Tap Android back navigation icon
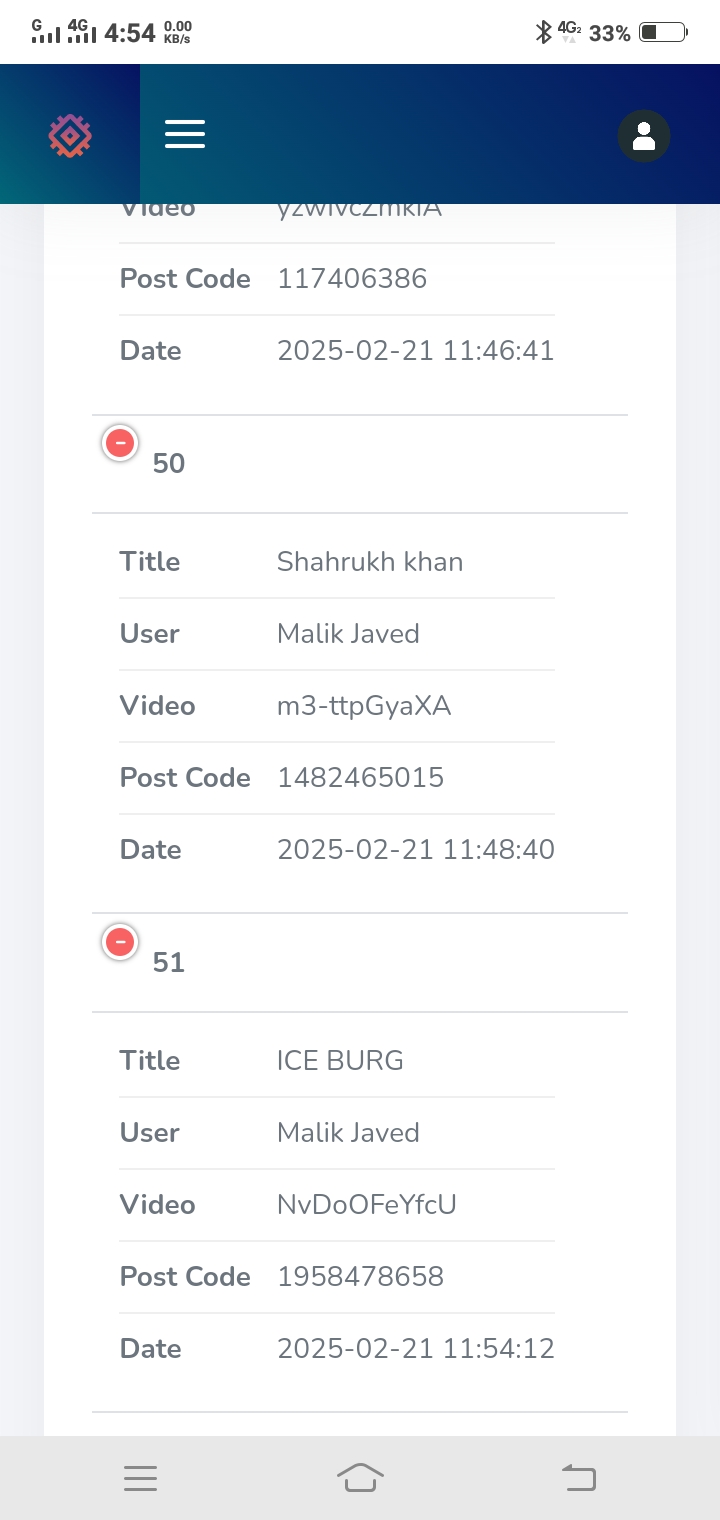Image resolution: width=720 pixels, height=1520 pixels. point(579,1477)
